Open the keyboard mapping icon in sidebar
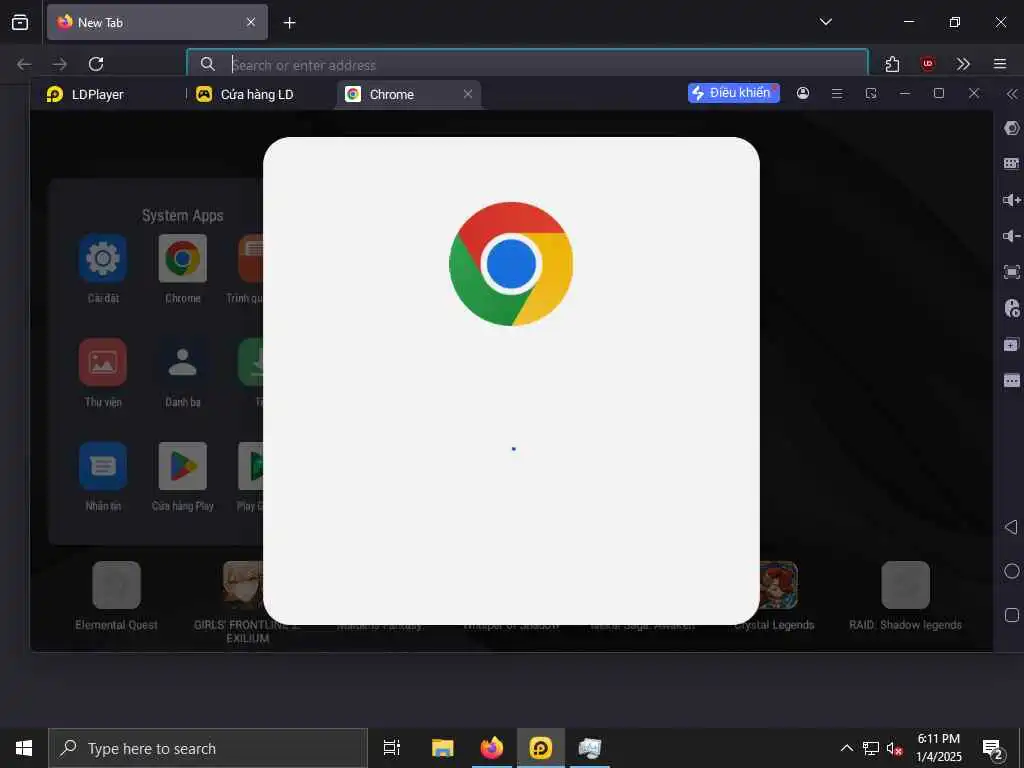The image size is (1024, 768). coord(1012,163)
